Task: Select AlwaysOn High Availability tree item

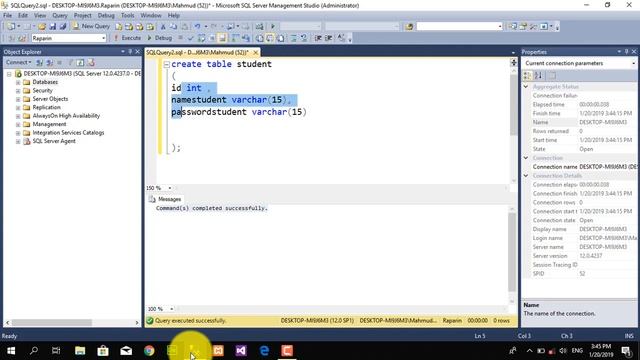Action: (66, 116)
